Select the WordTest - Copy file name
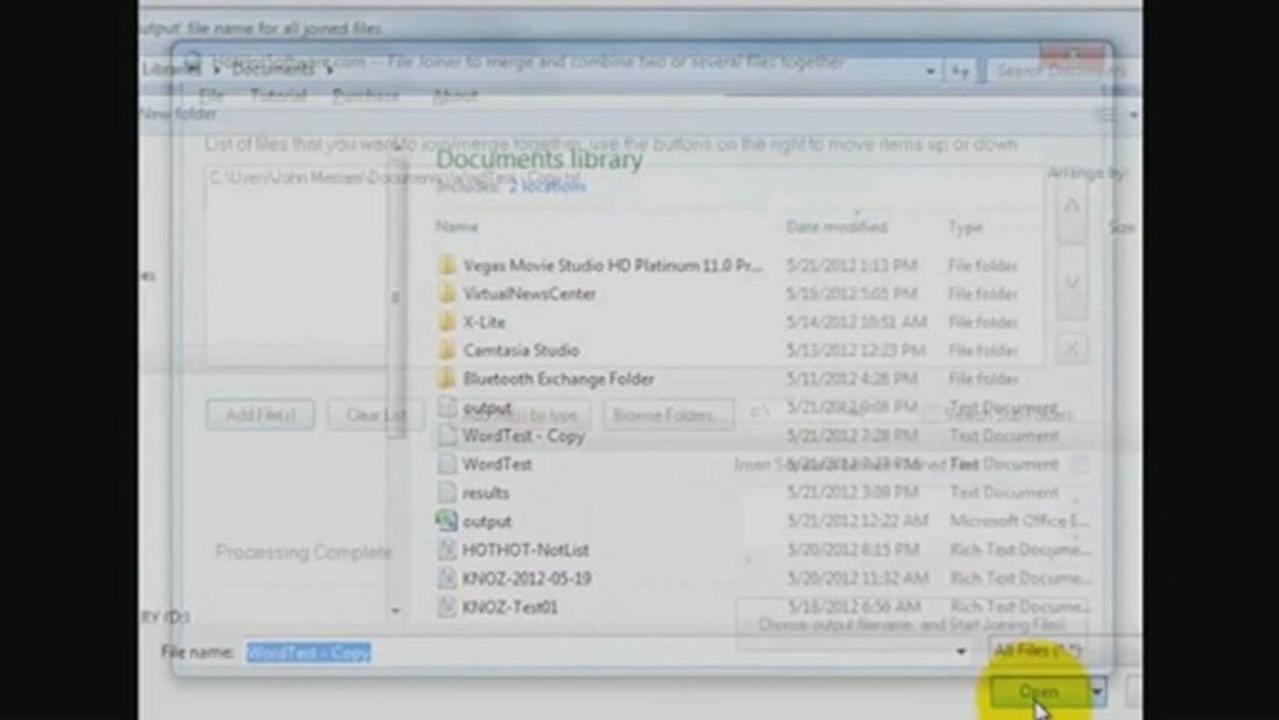Viewport: 1279px width, 720px height. (523, 436)
